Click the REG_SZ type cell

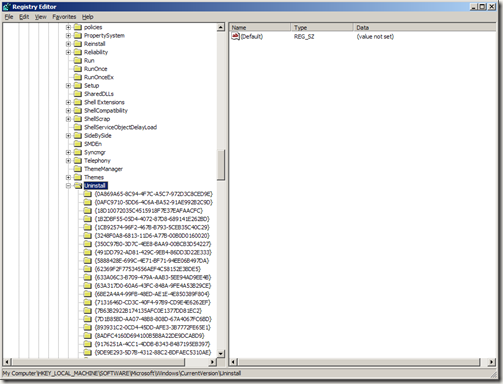tap(304, 36)
